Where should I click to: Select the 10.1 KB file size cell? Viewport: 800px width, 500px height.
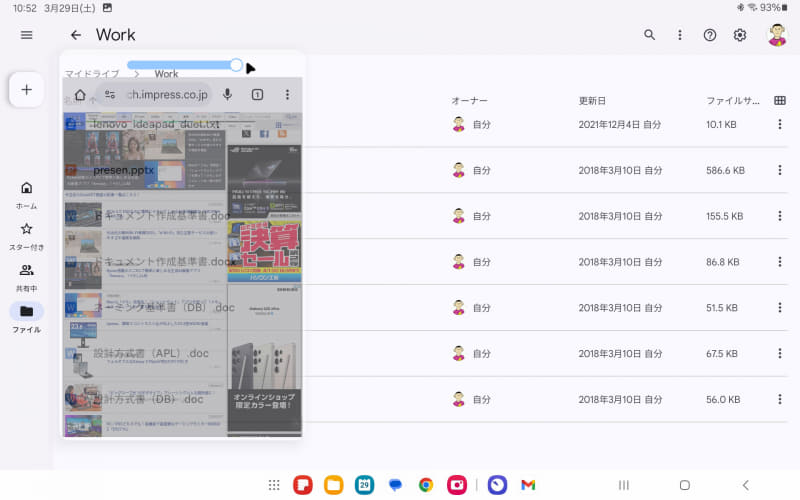pyautogui.click(x=721, y=124)
